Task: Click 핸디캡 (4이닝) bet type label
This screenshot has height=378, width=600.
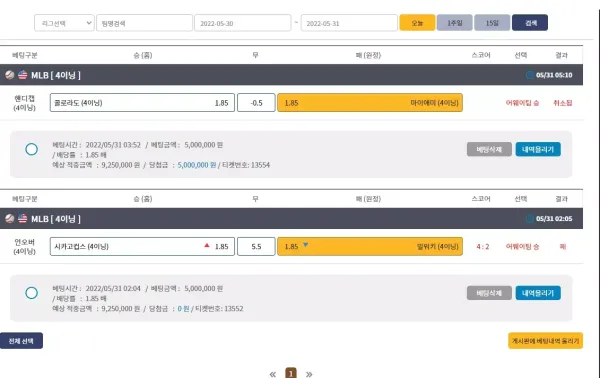Action: coord(24,103)
